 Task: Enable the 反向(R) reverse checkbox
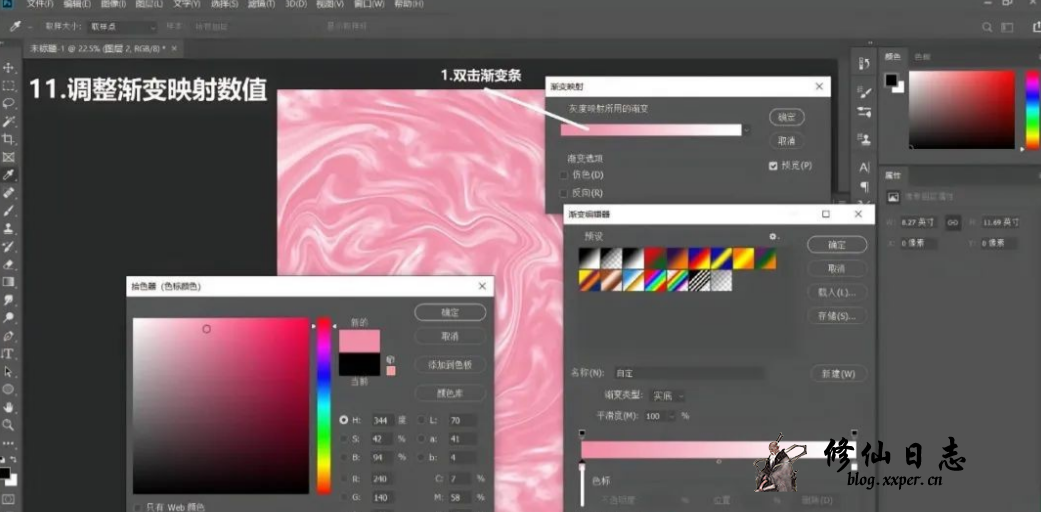click(565, 192)
